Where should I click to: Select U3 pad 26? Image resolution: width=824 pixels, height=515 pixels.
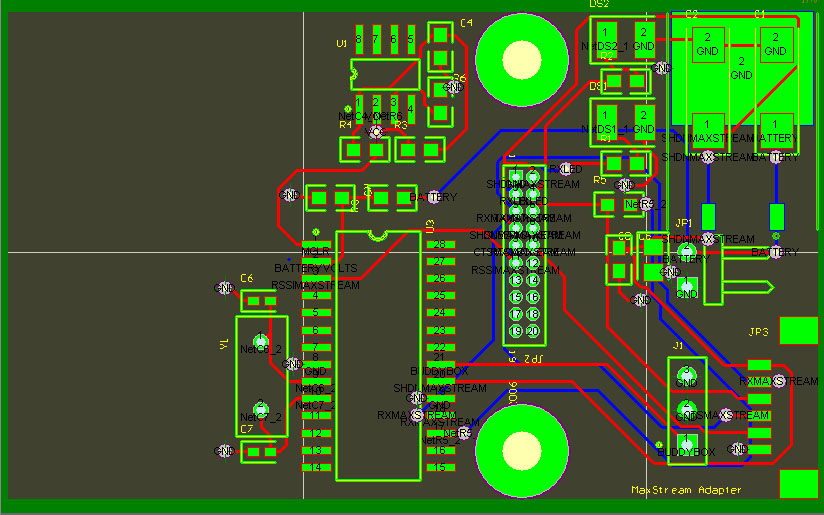coord(440,279)
